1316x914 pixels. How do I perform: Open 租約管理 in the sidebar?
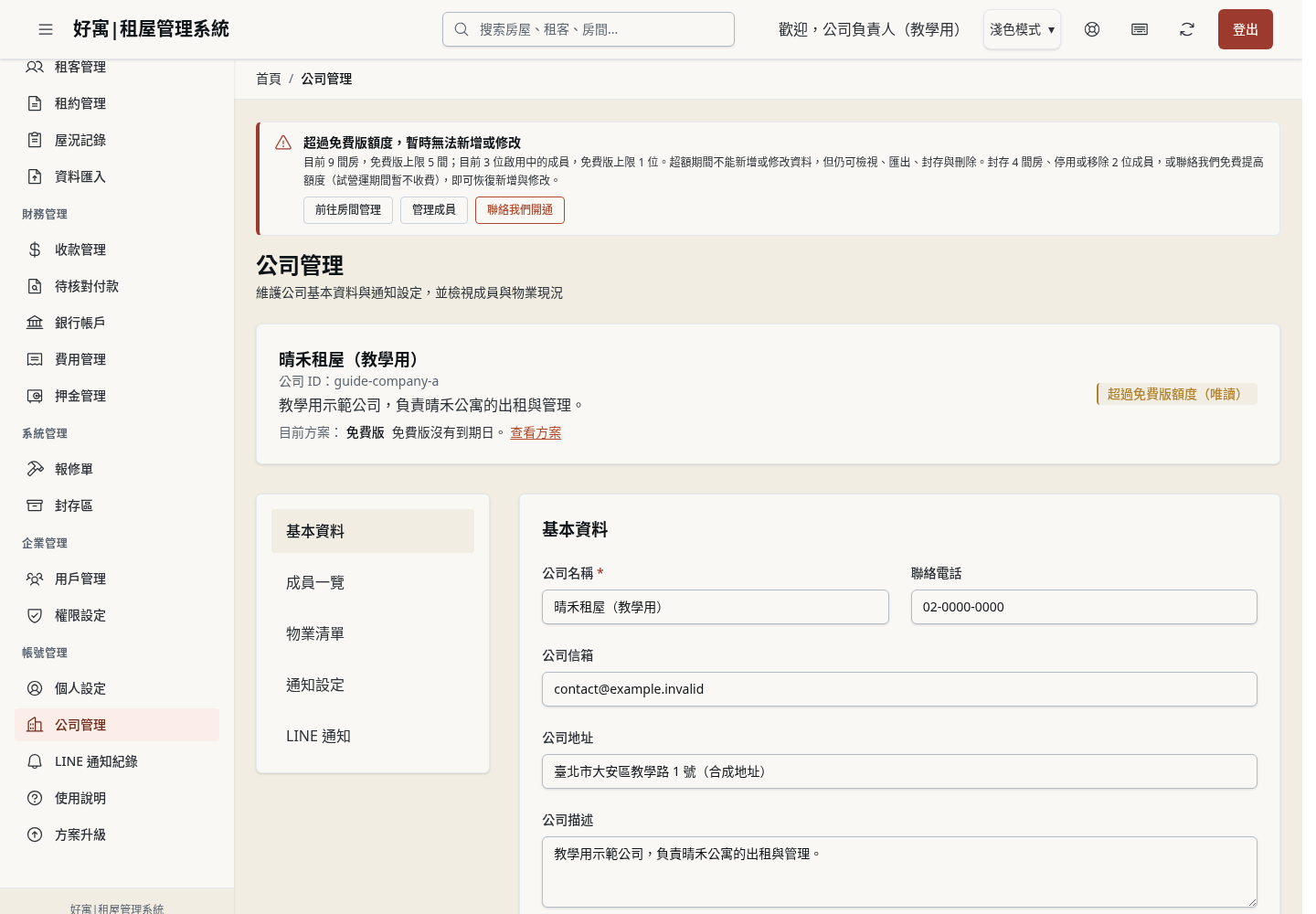click(x=117, y=103)
